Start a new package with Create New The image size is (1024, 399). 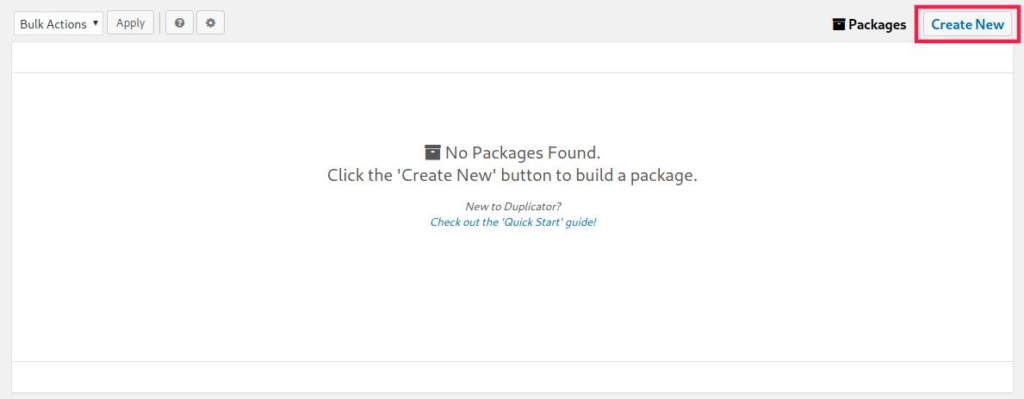pyautogui.click(x=967, y=25)
